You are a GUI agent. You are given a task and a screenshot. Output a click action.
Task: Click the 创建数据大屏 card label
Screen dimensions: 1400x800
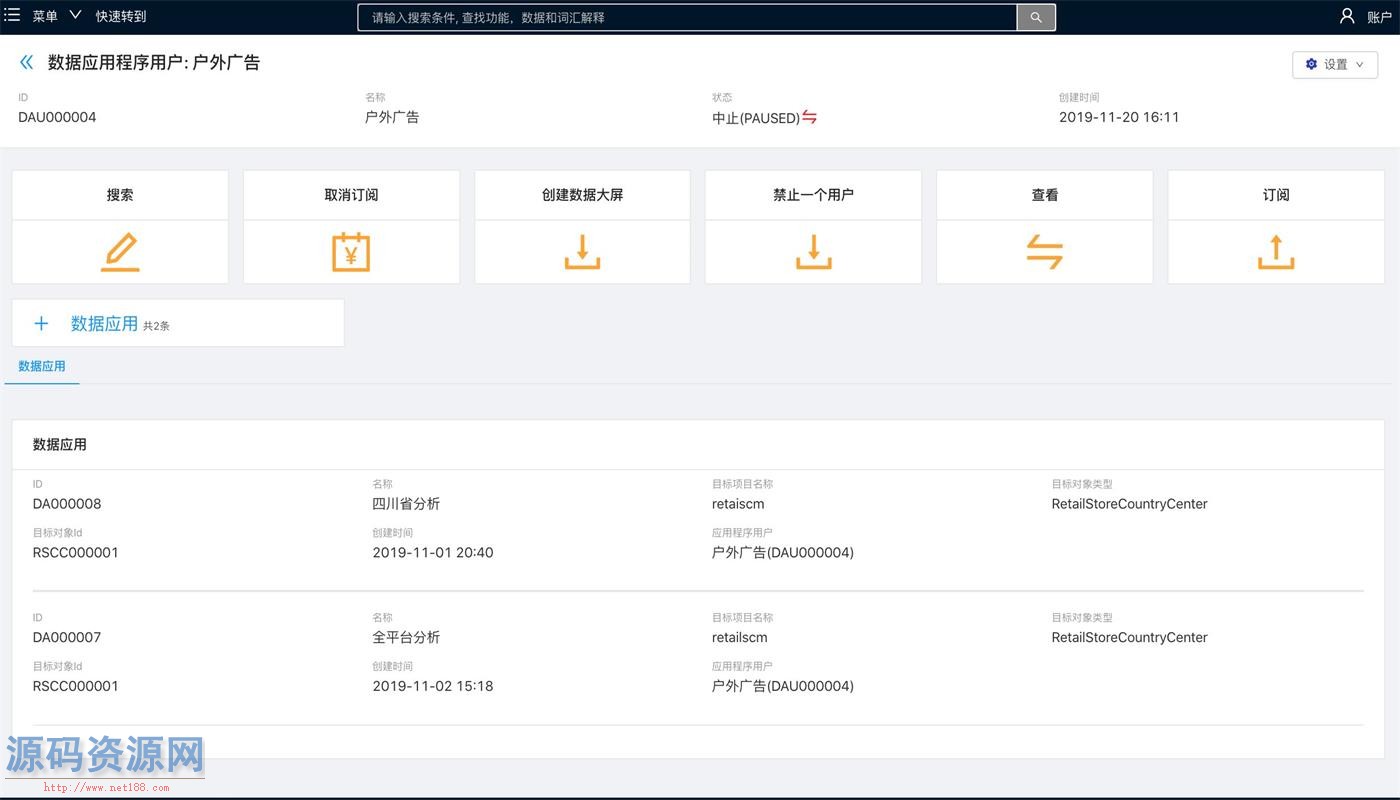click(x=582, y=195)
